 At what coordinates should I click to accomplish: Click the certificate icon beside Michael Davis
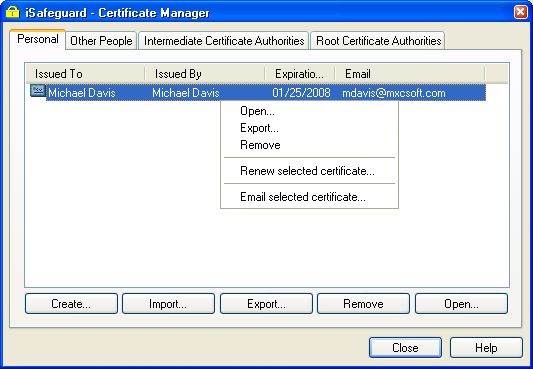click(38, 91)
